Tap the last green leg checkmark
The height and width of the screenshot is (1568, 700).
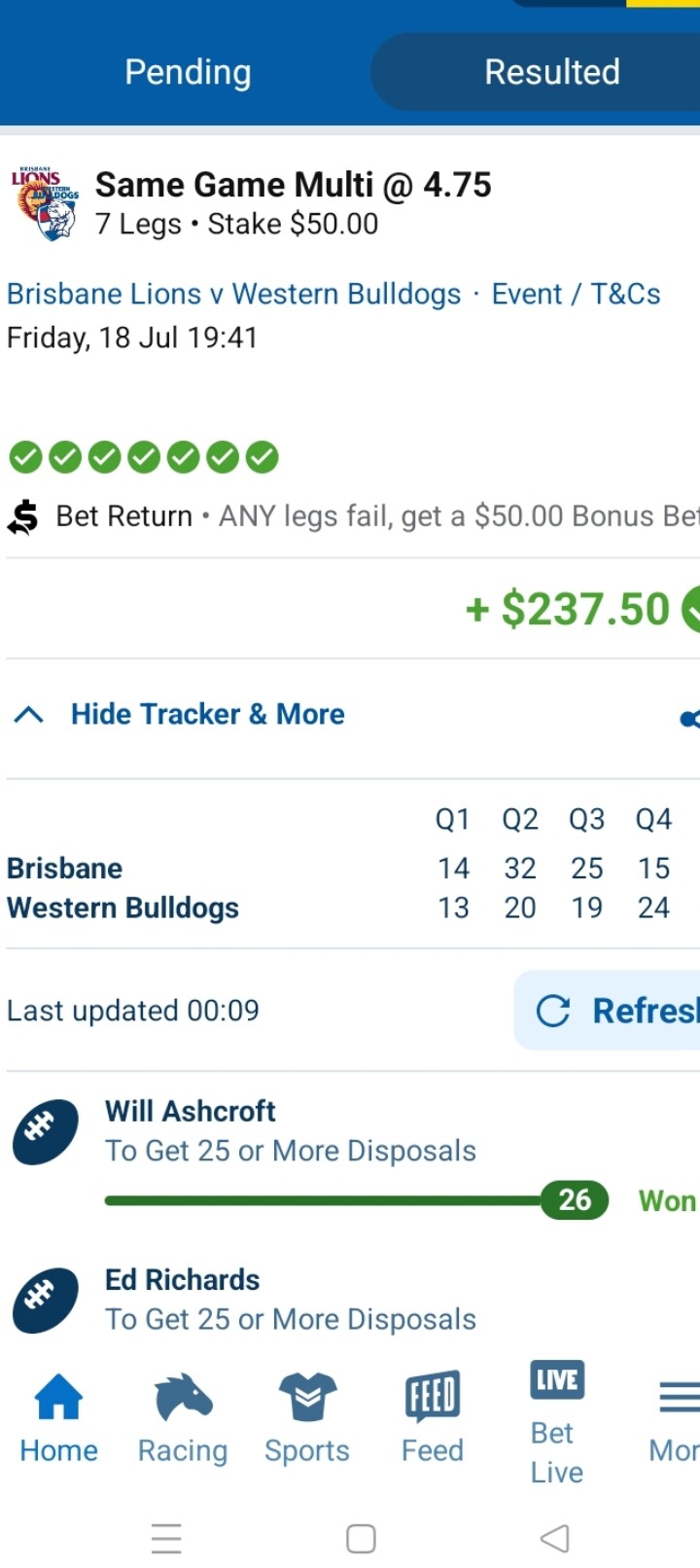tap(262, 457)
